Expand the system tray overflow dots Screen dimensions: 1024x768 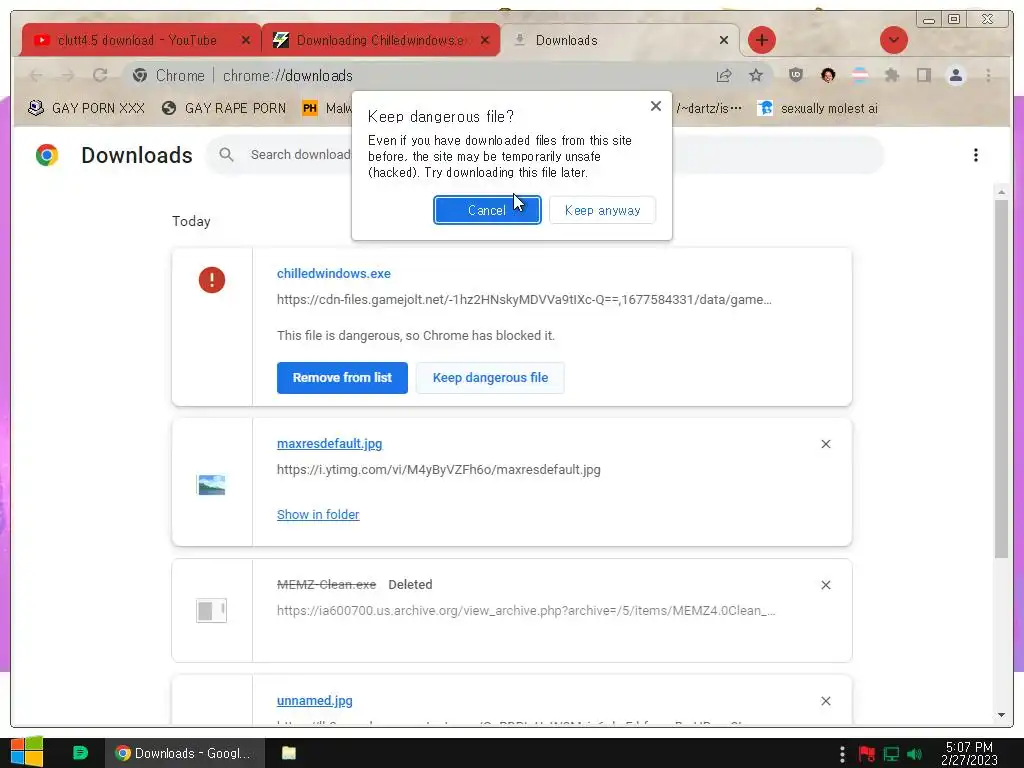[842, 754]
